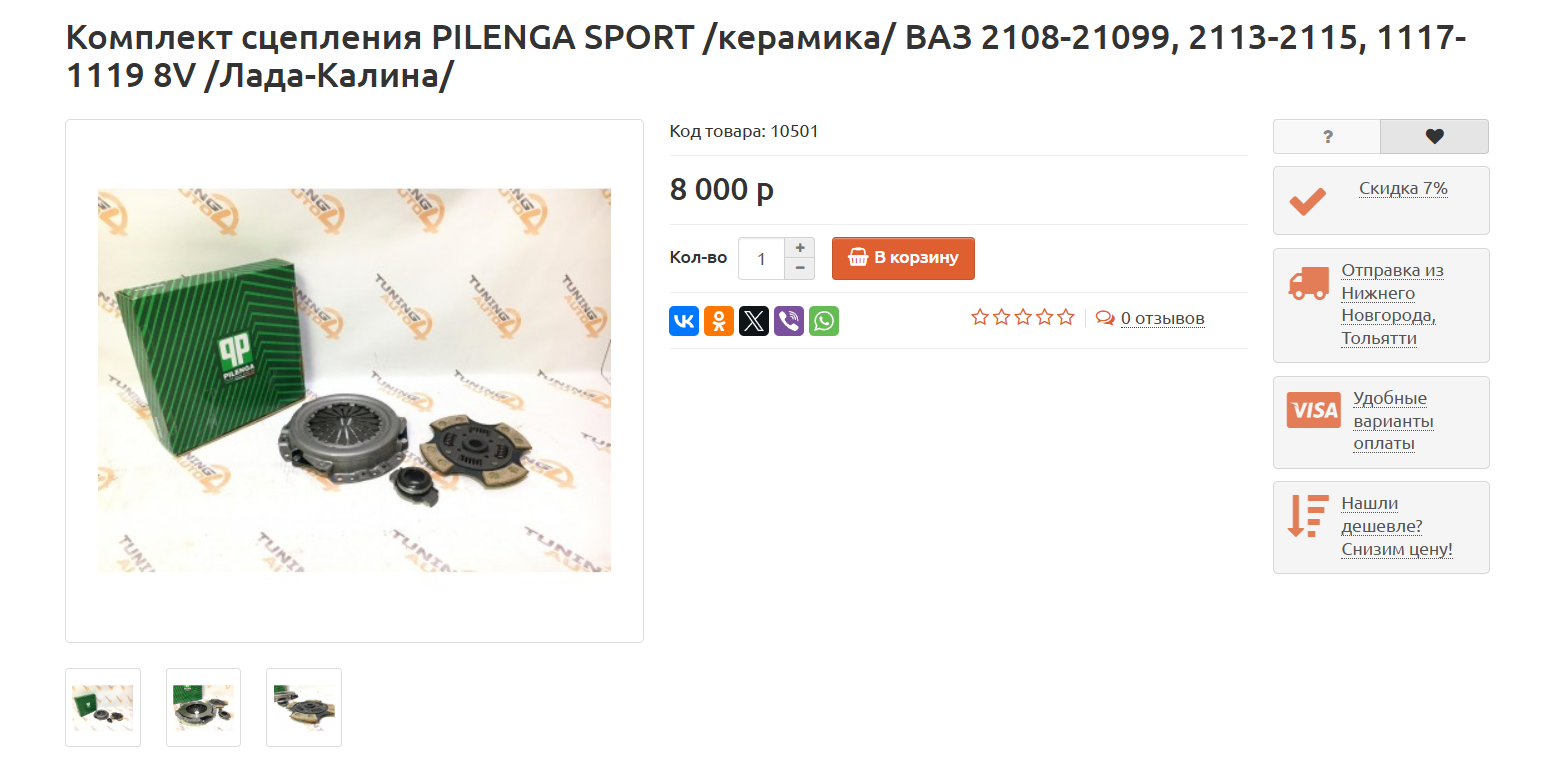Share via Odnoklassniki icon
Screen dimensions: 1560x770
coord(719,321)
